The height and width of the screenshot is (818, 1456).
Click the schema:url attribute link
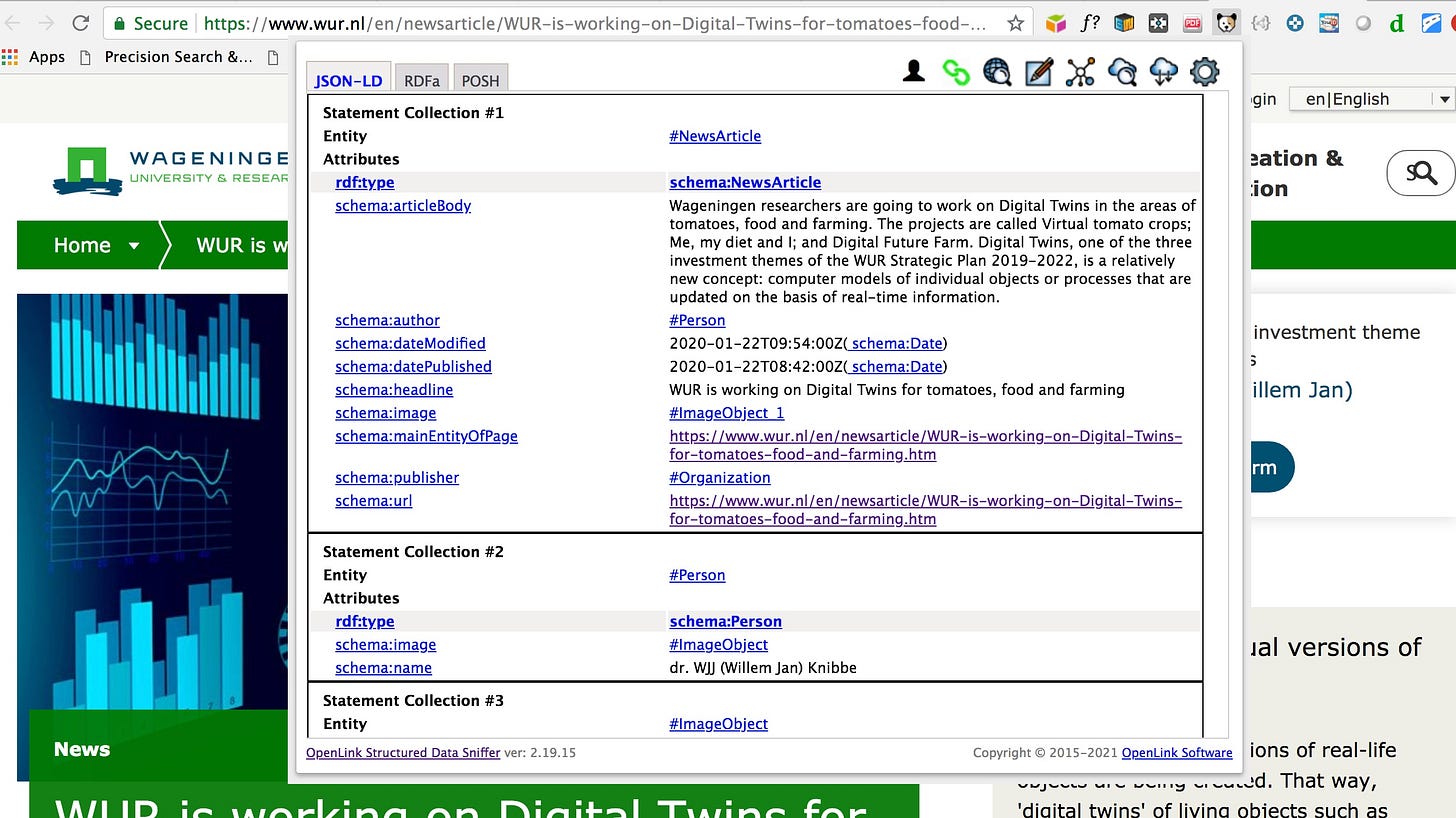pos(373,500)
